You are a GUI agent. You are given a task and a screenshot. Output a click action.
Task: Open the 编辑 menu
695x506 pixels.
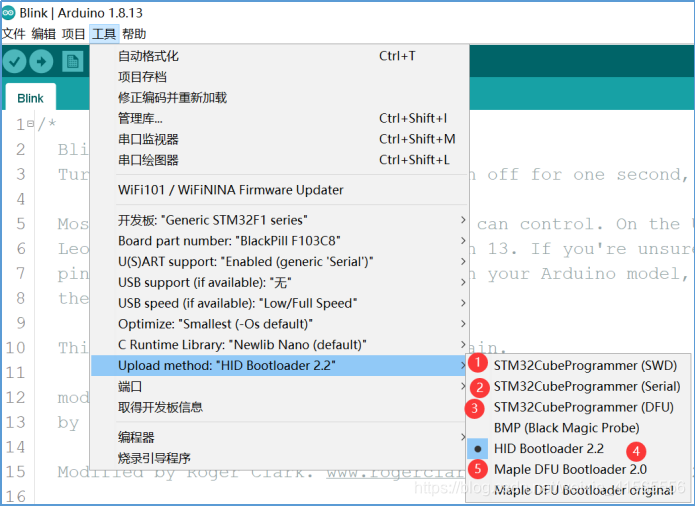(43, 34)
